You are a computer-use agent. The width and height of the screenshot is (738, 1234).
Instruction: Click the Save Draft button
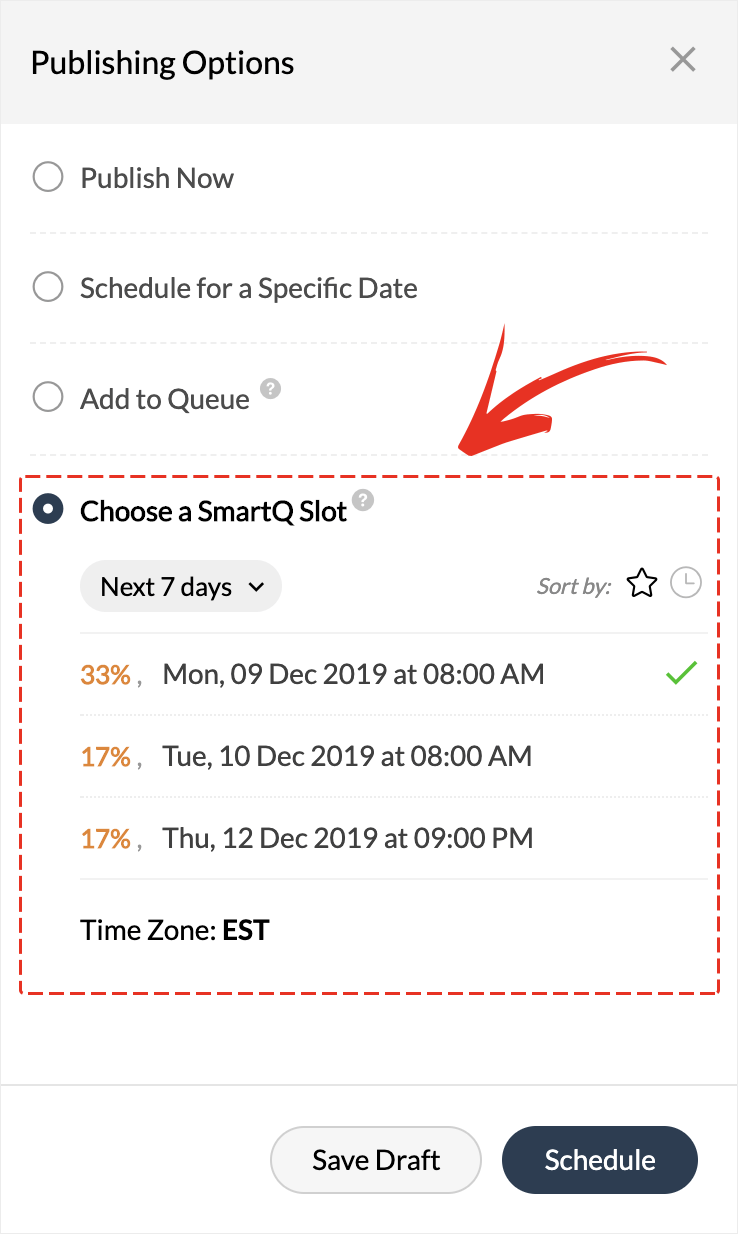[x=376, y=1160]
